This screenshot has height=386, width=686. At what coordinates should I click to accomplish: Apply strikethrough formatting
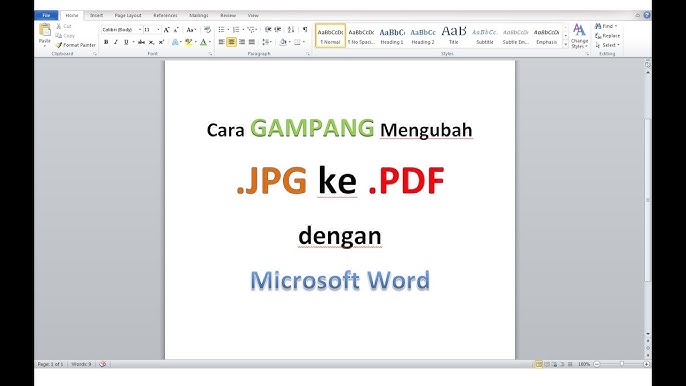pos(141,42)
